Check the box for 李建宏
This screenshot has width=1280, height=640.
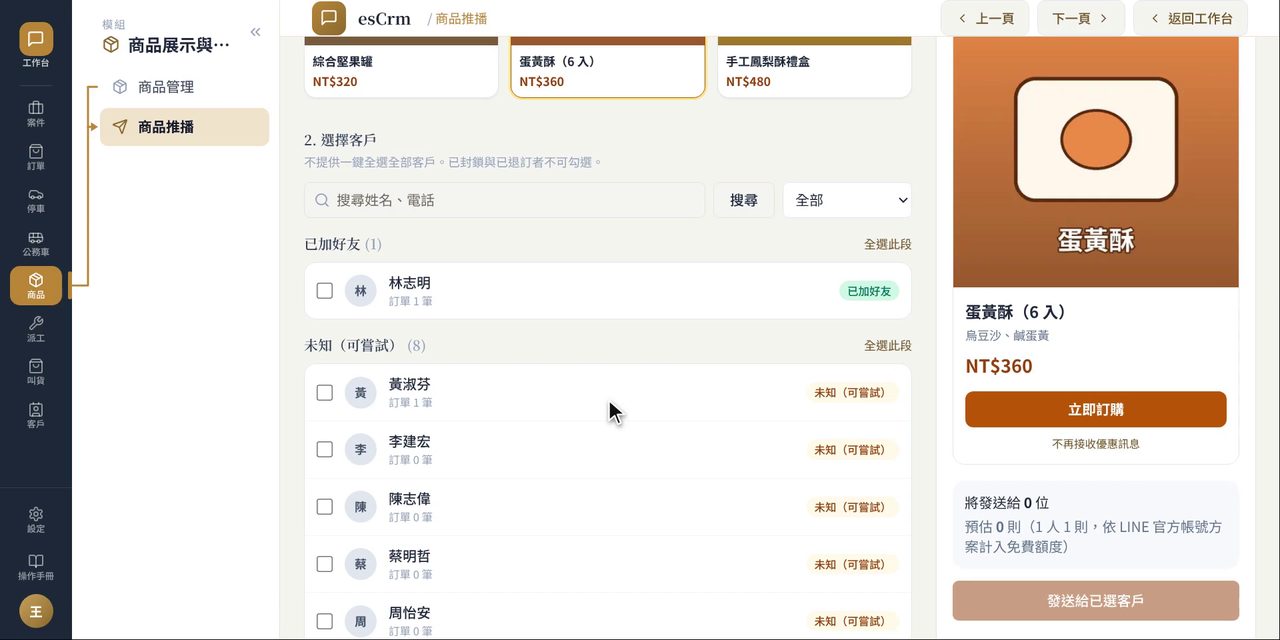point(324,449)
